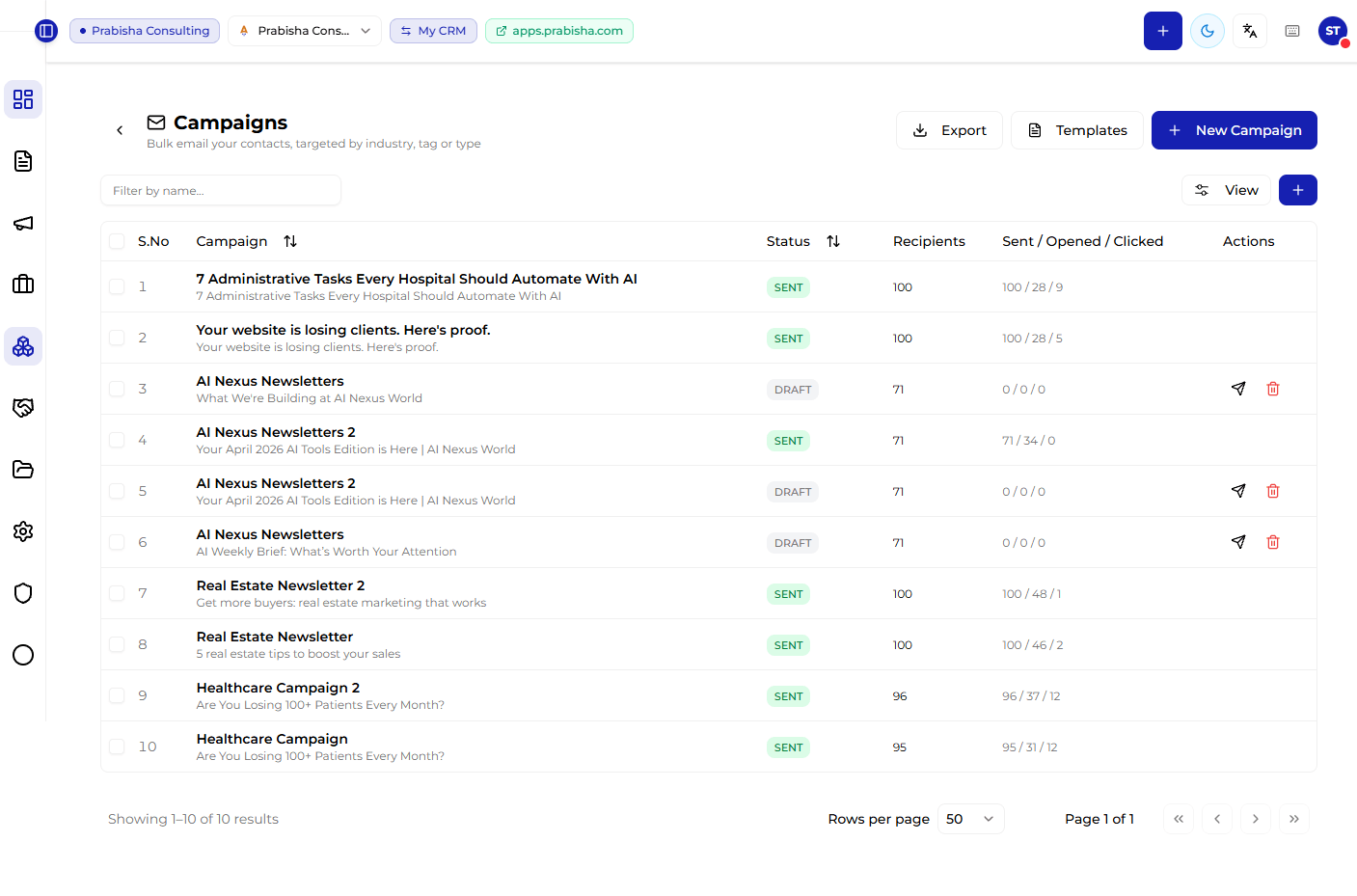Image resolution: width=1357 pixels, height=896 pixels.
Task: Click the blue plus button beside View
Action: [x=1298, y=190]
